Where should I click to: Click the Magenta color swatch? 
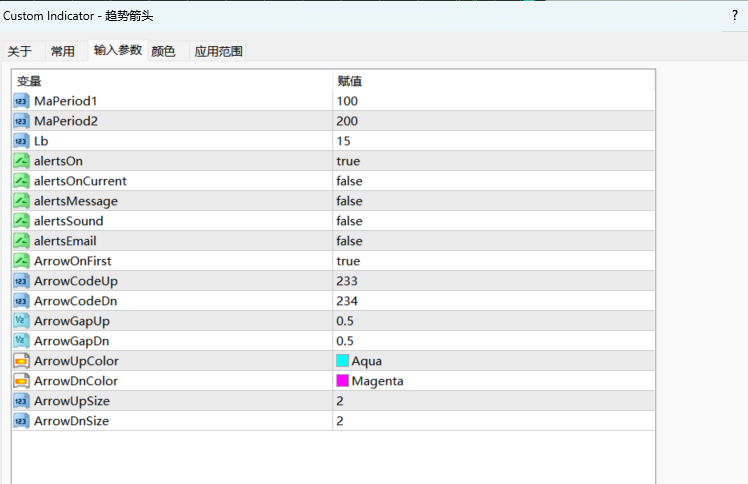(x=343, y=381)
